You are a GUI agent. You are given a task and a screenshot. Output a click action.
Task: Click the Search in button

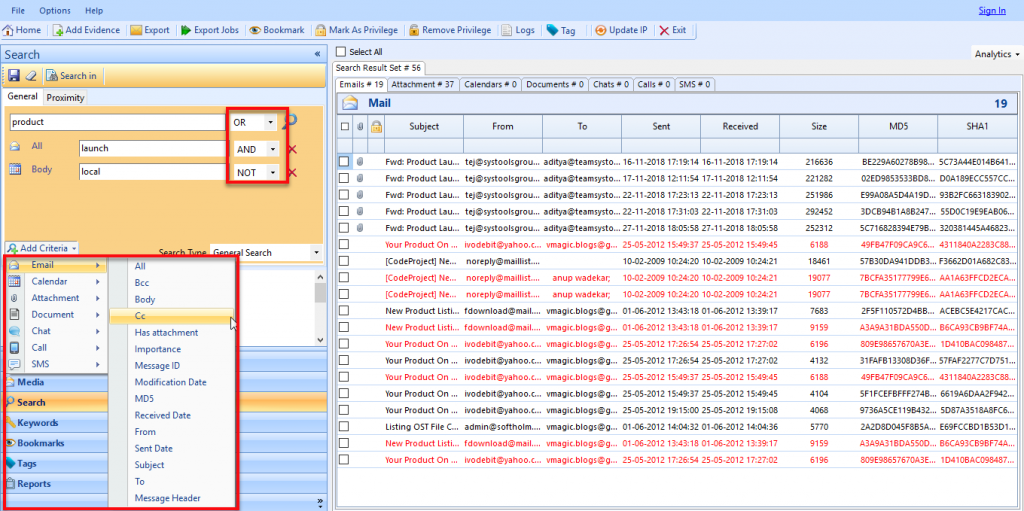tap(71, 76)
